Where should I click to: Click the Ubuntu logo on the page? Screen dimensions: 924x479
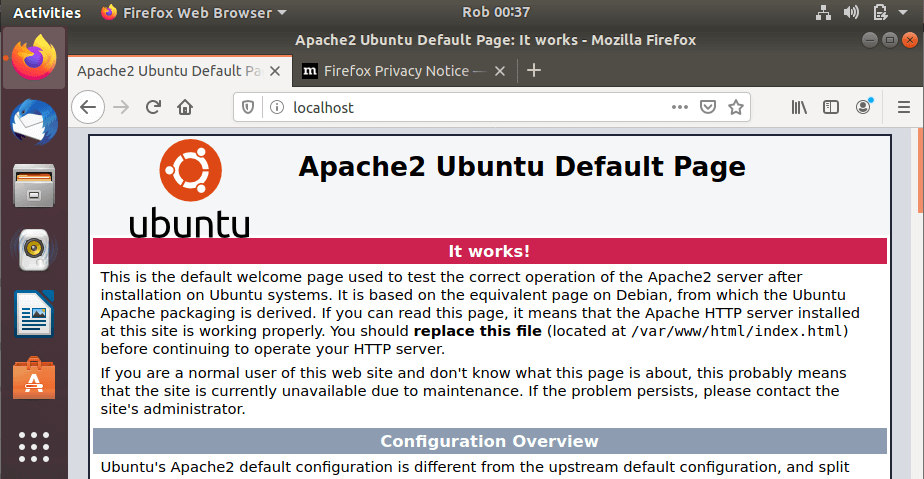[x=190, y=189]
